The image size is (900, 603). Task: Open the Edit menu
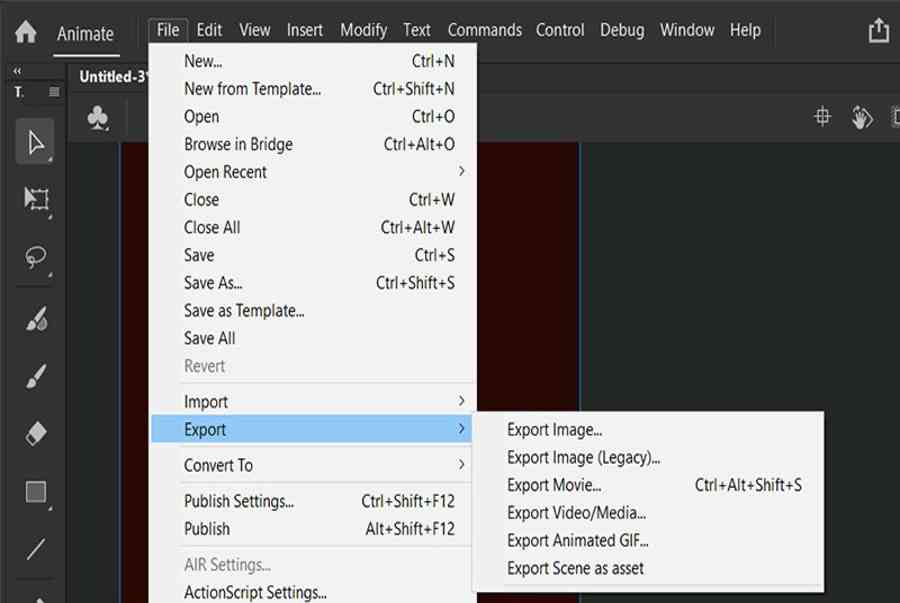click(209, 30)
